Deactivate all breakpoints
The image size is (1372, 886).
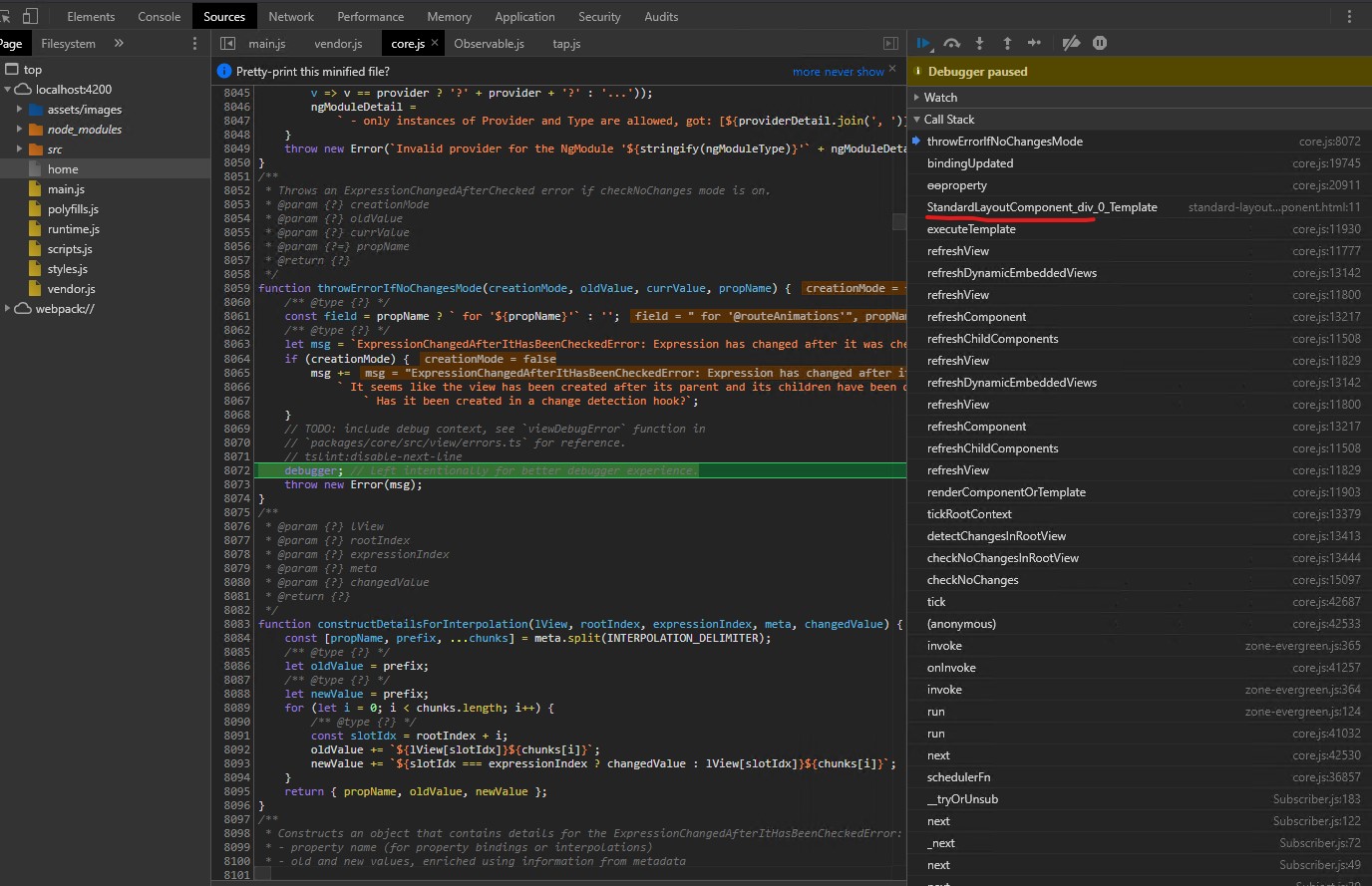[1070, 43]
